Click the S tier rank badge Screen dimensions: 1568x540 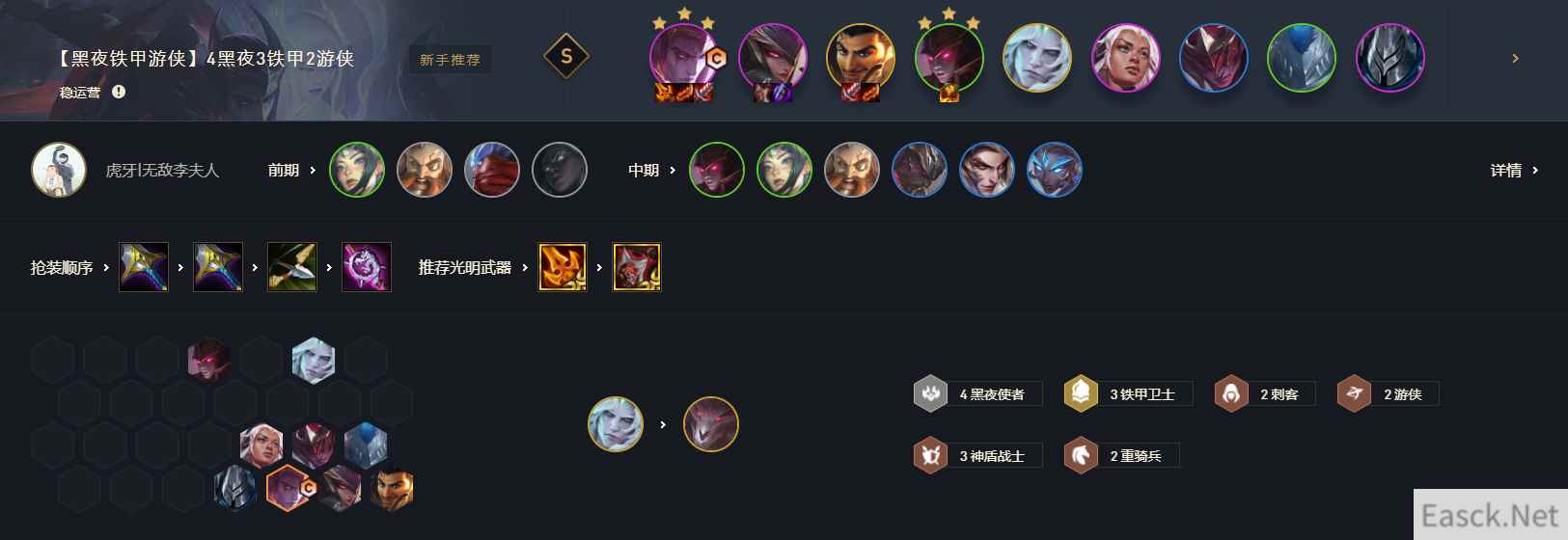[566, 57]
